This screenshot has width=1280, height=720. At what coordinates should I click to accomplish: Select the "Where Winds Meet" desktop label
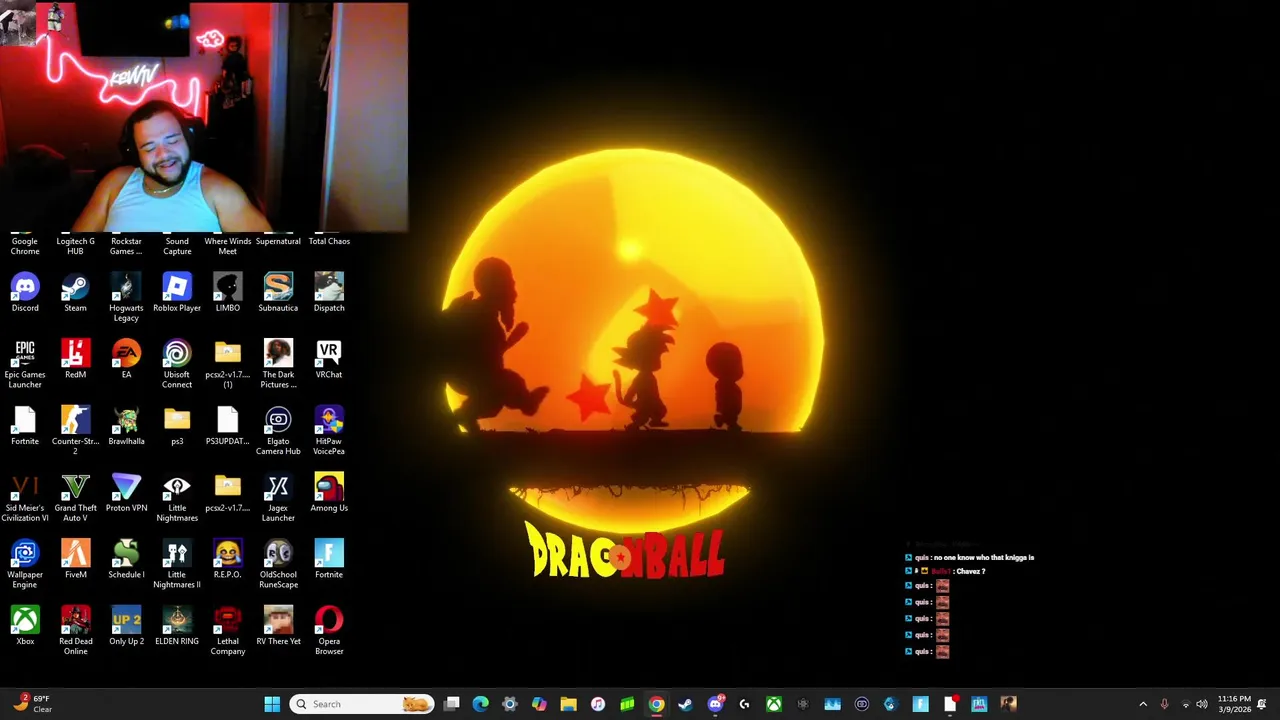tap(228, 246)
